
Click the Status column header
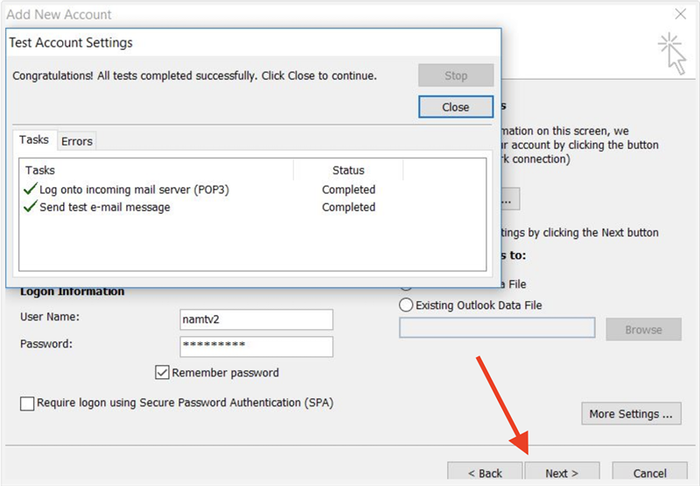(348, 170)
